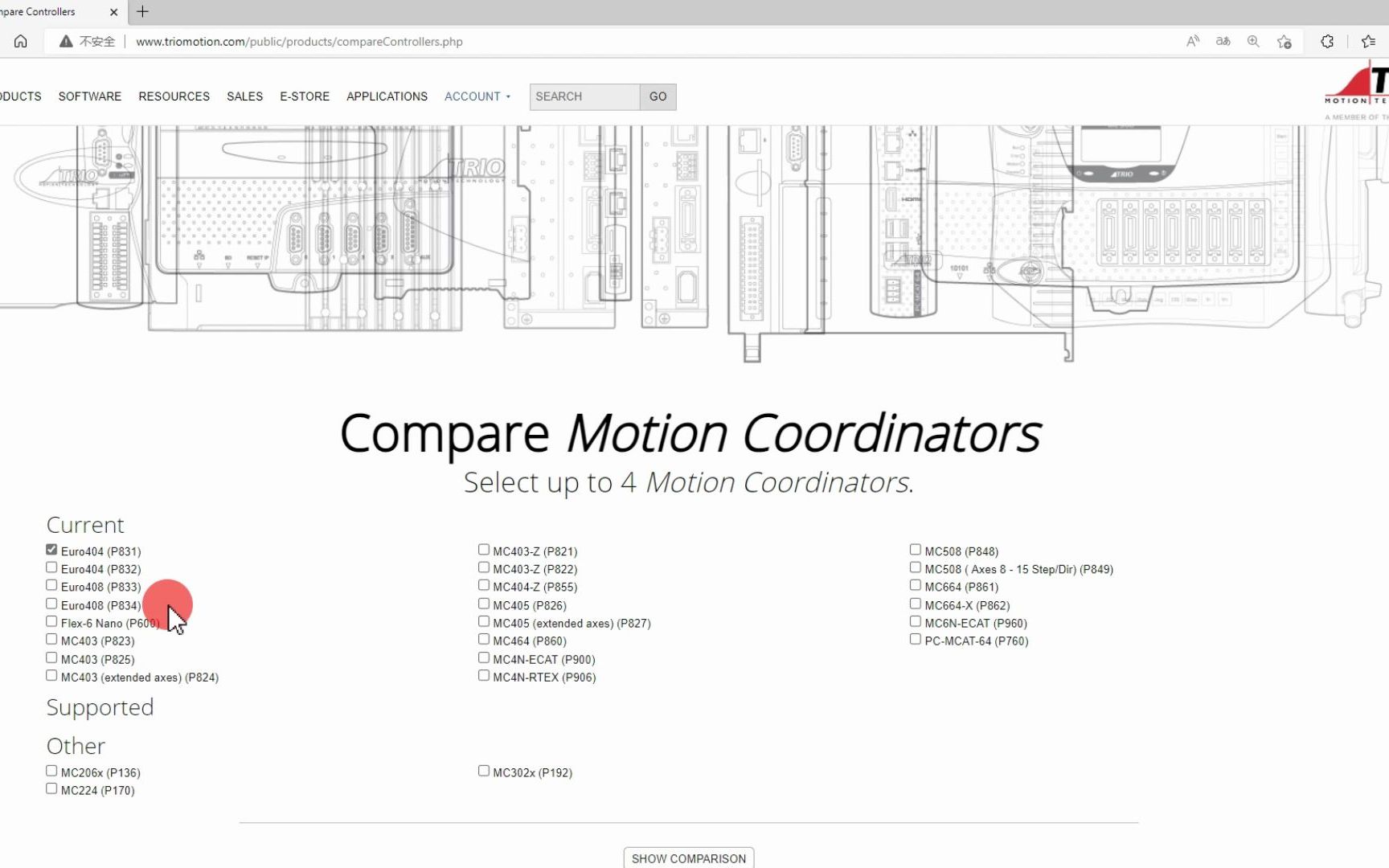
Task: Check MC405 (extended axes) (P827) checkbox
Action: (484, 621)
